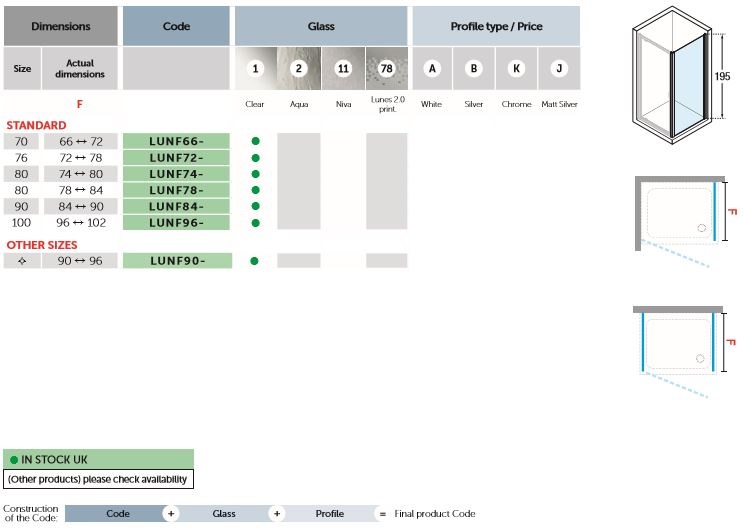This screenshot has width=744, height=529.
Task: Click the Dimensions column header
Action: click(61, 26)
